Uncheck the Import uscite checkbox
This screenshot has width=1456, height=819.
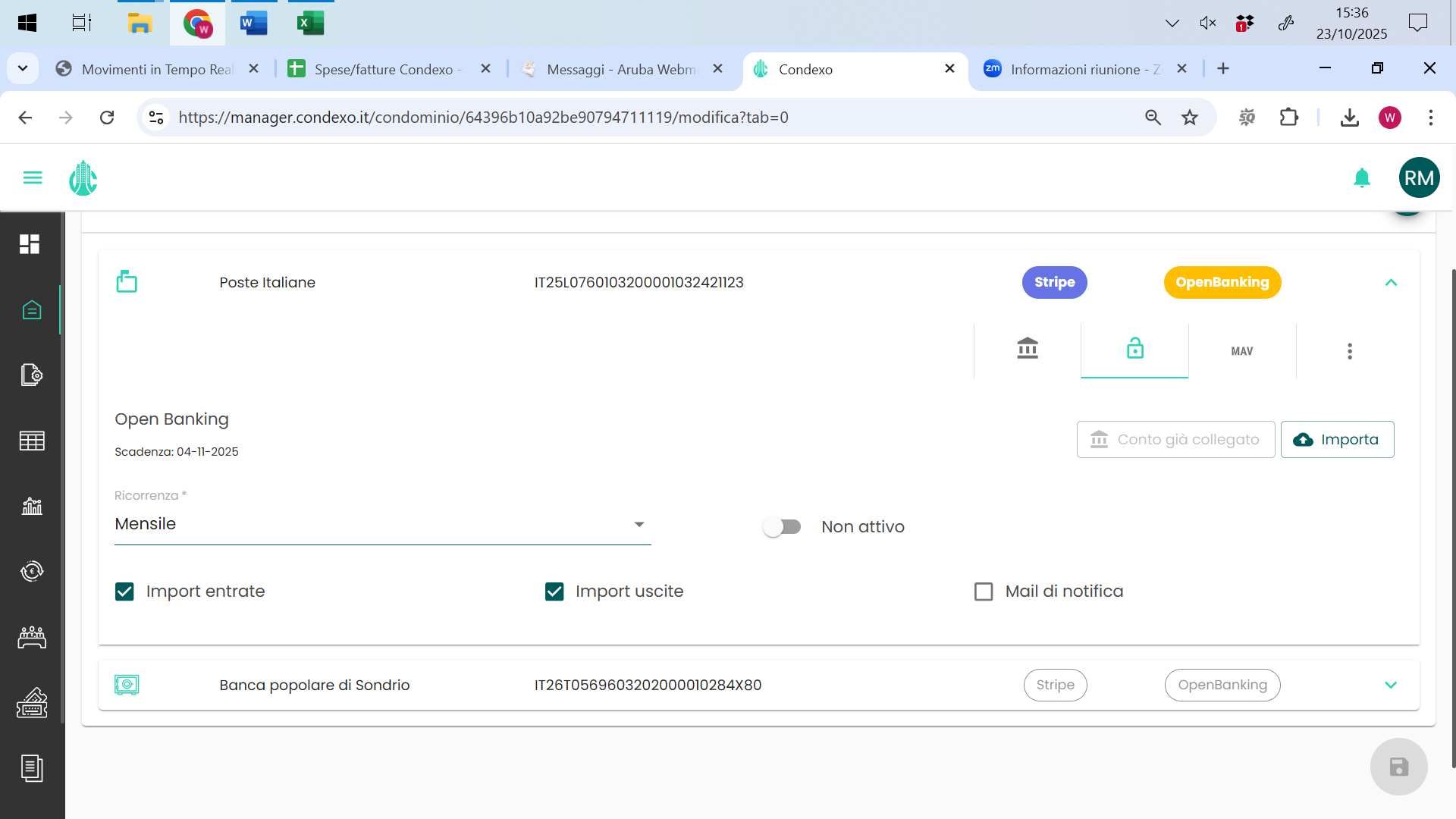coord(554,591)
